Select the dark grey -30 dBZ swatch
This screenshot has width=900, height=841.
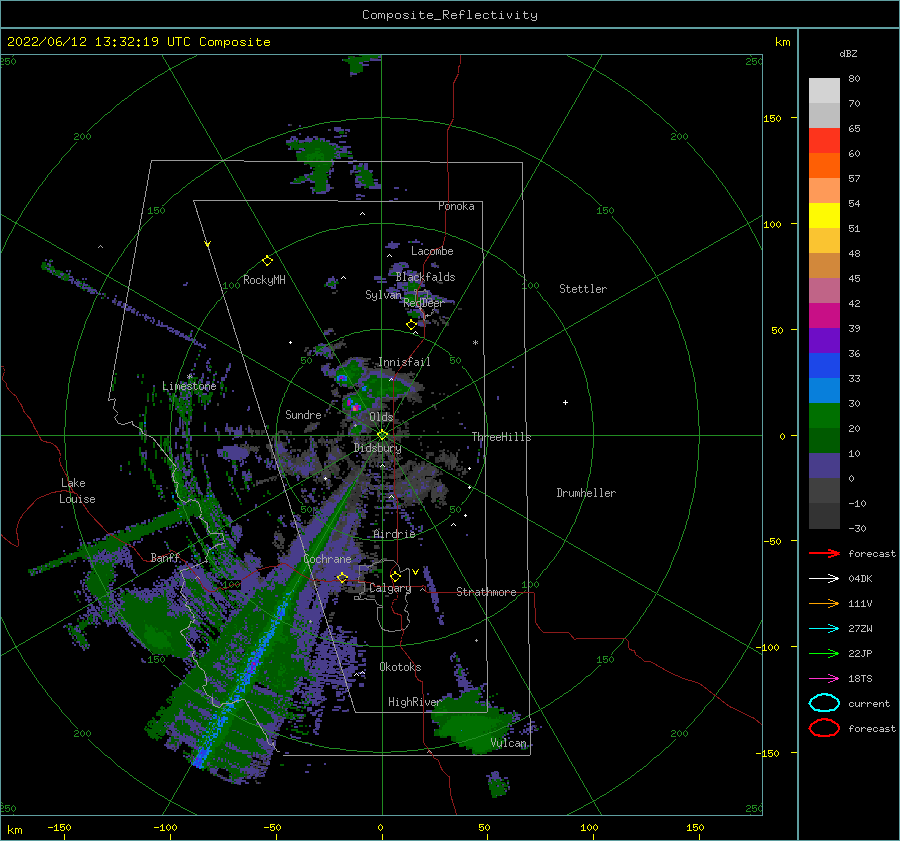pyautogui.click(x=824, y=516)
